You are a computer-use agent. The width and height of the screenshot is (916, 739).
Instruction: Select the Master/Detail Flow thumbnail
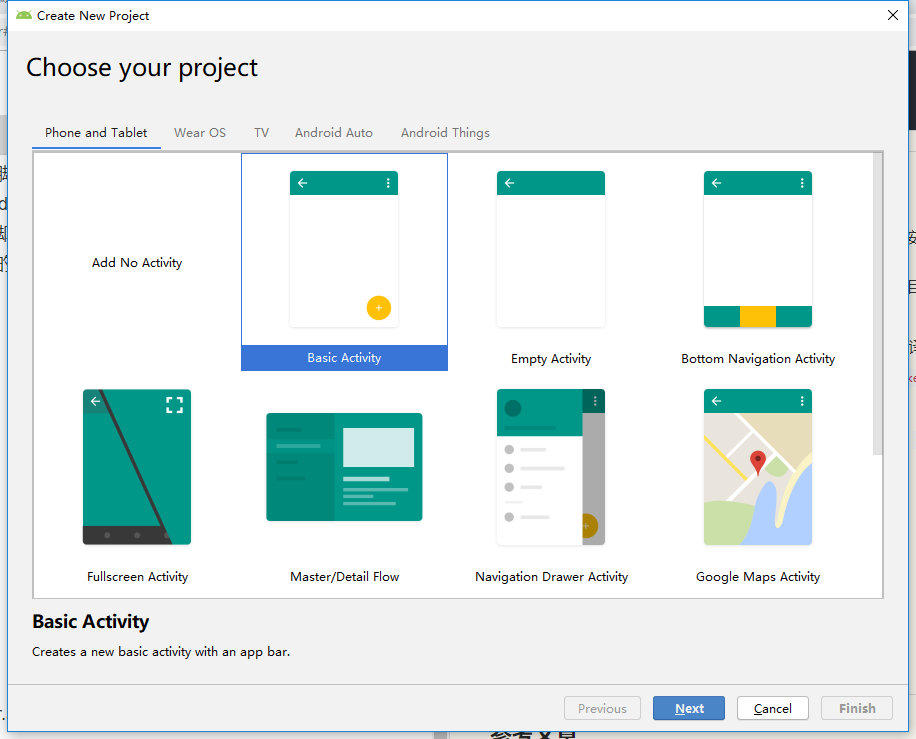pos(344,467)
